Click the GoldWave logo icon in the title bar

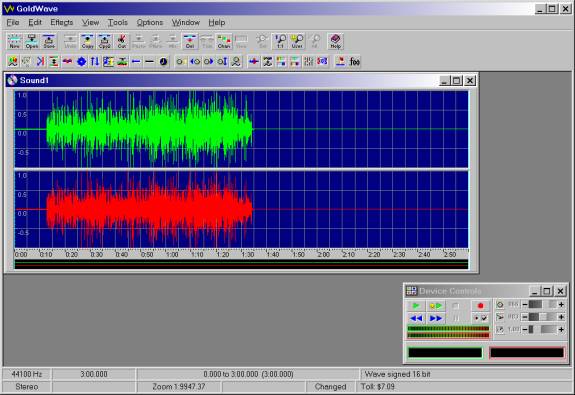tap(9, 8)
